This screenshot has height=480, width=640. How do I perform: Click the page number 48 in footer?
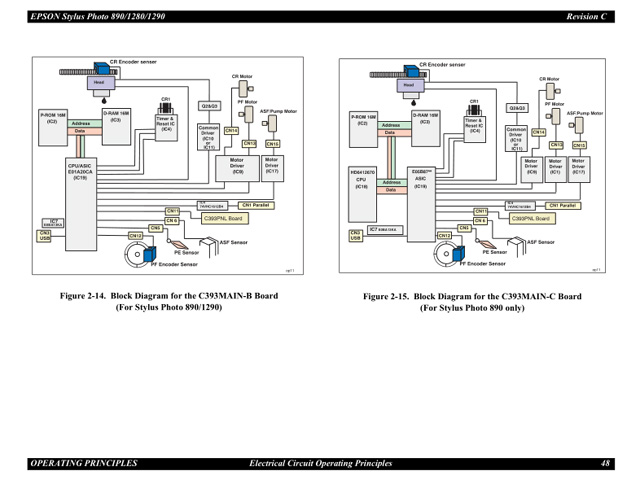(x=605, y=463)
